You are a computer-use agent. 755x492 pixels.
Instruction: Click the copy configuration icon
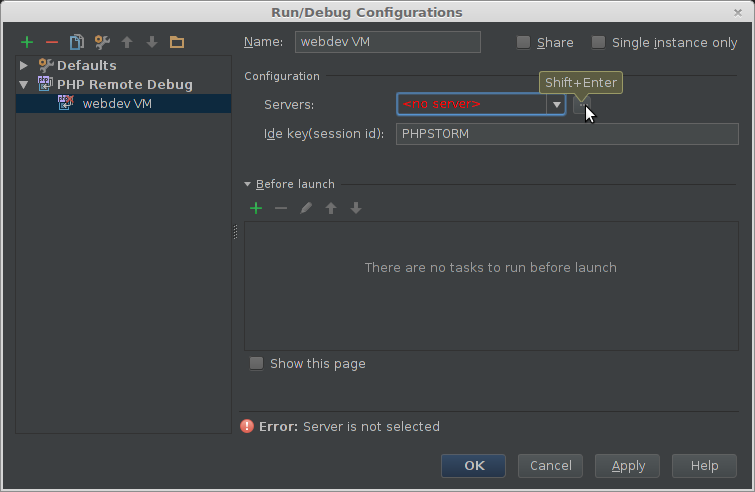pos(76,42)
